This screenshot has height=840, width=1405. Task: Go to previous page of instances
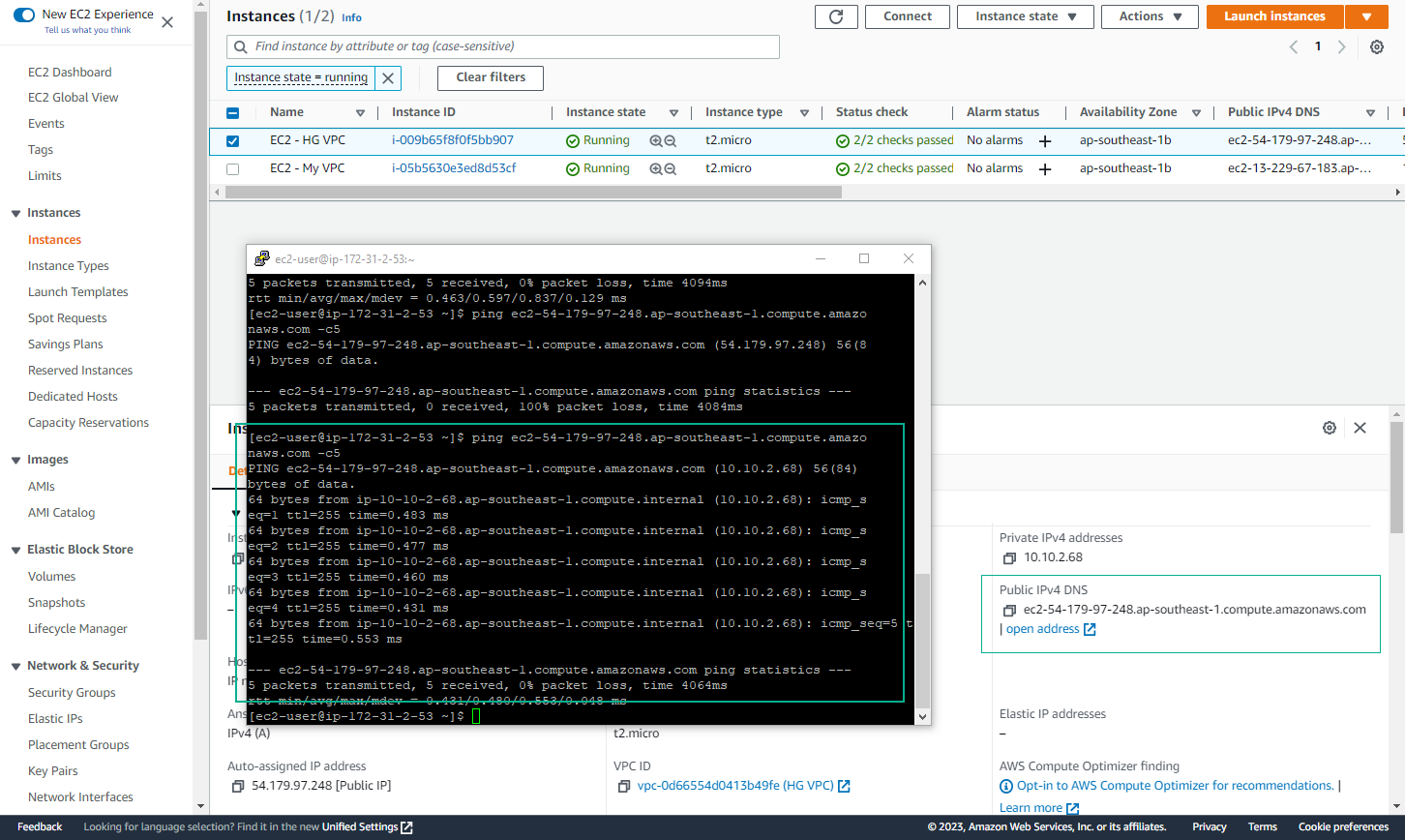[1294, 46]
